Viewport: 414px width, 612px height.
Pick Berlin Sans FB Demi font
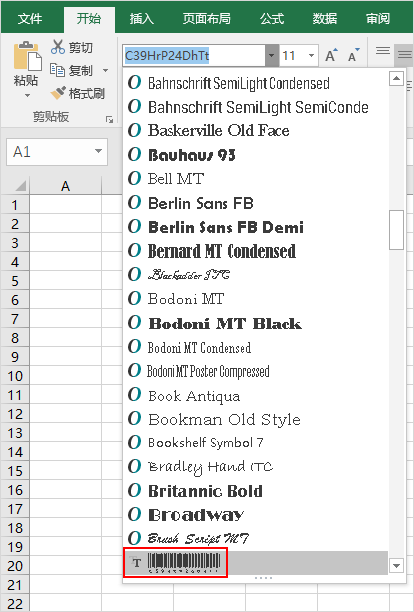coord(256,227)
